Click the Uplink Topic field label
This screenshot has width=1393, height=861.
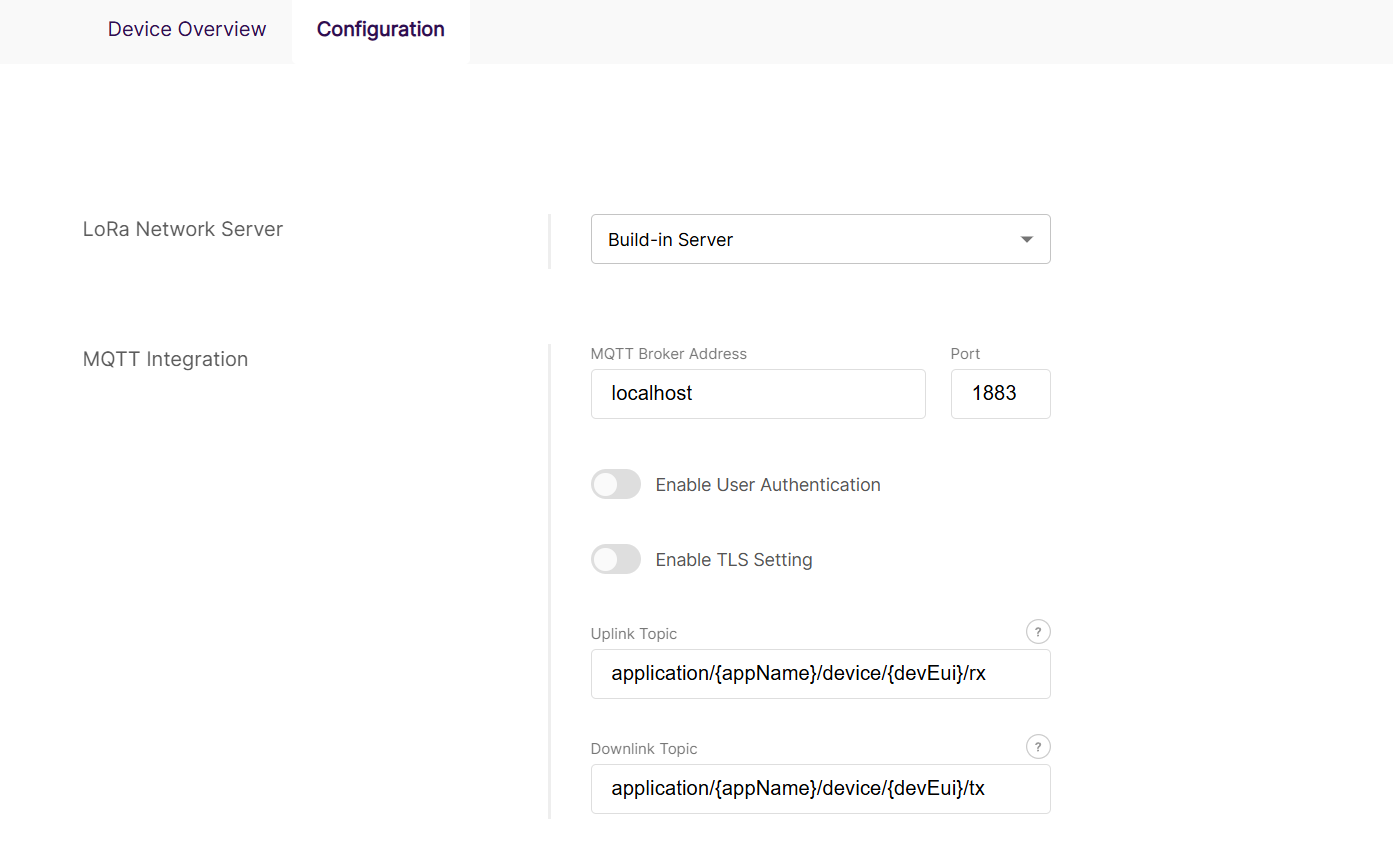coord(633,634)
